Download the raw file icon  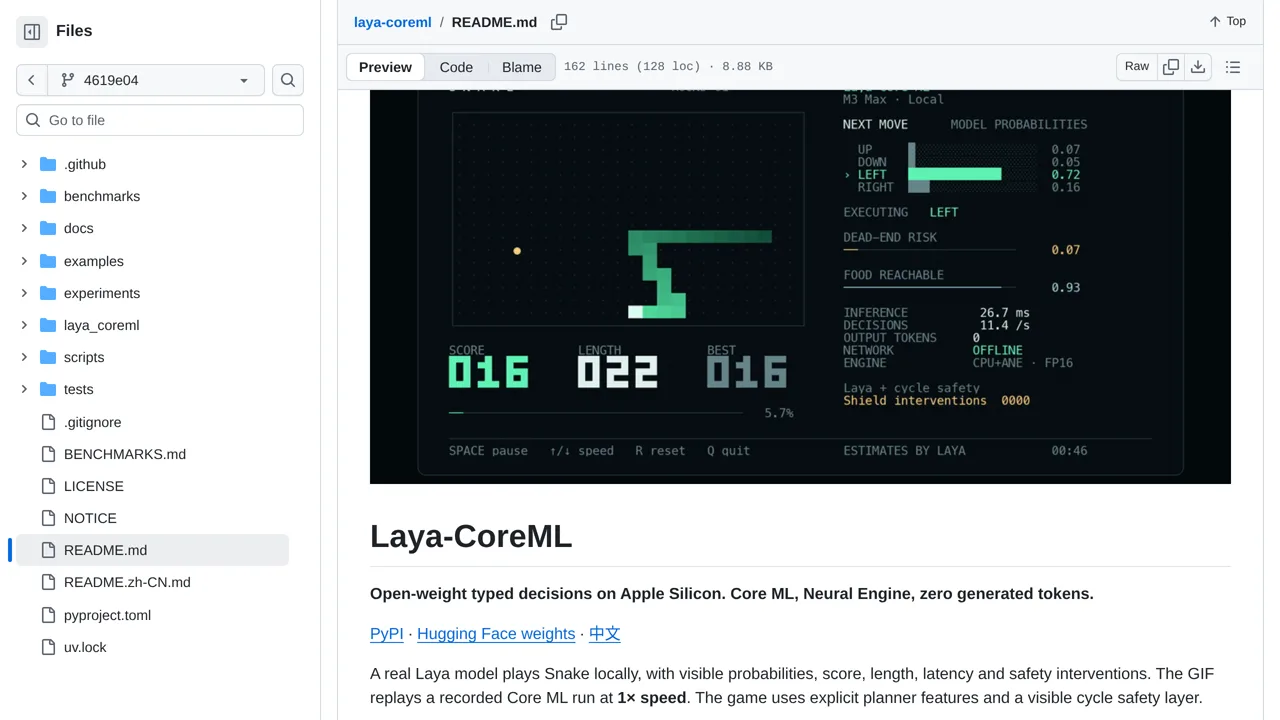1198,66
